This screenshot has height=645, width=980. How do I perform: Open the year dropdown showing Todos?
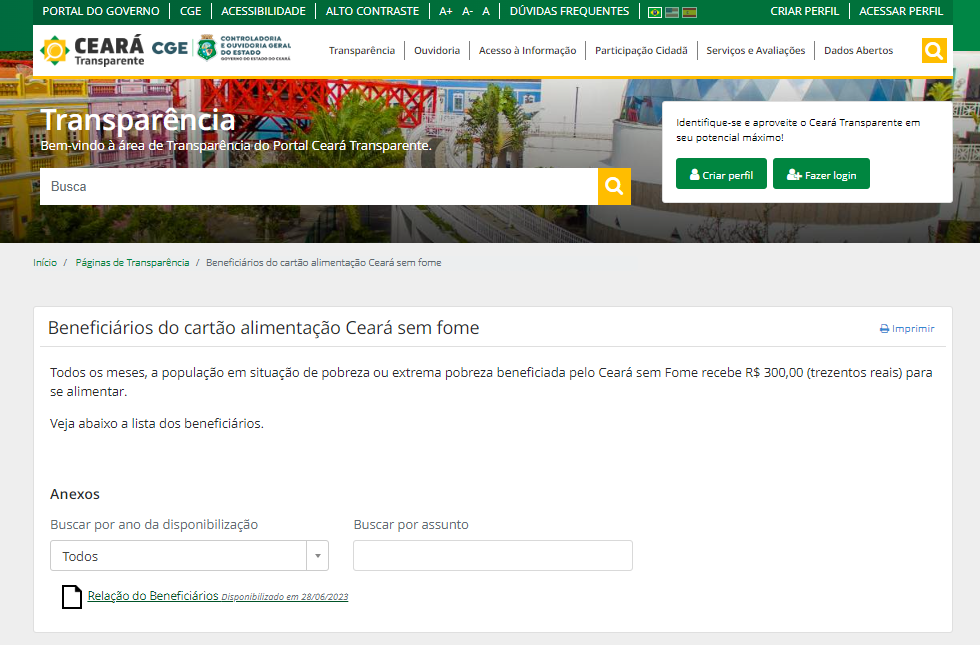point(189,556)
